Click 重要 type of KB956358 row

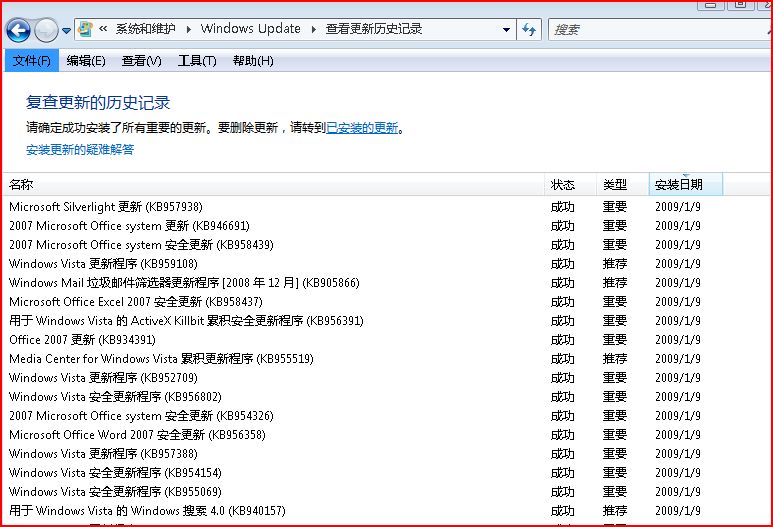pyautogui.click(x=615, y=434)
